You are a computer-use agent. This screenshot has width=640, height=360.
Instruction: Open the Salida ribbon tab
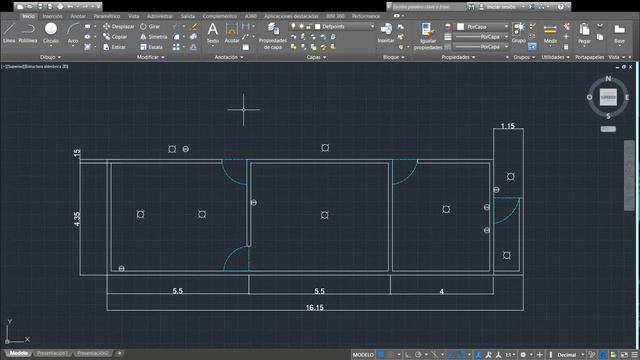pos(188,16)
